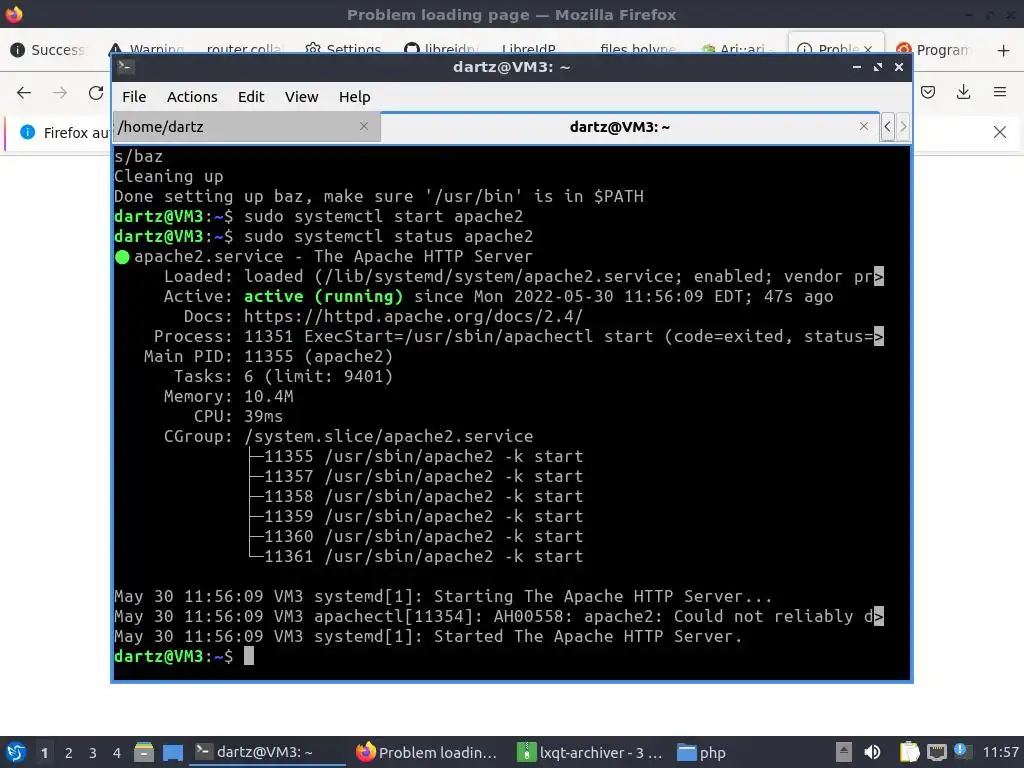Open the File menu in the terminal
The image size is (1024, 768).
[134, 97]
